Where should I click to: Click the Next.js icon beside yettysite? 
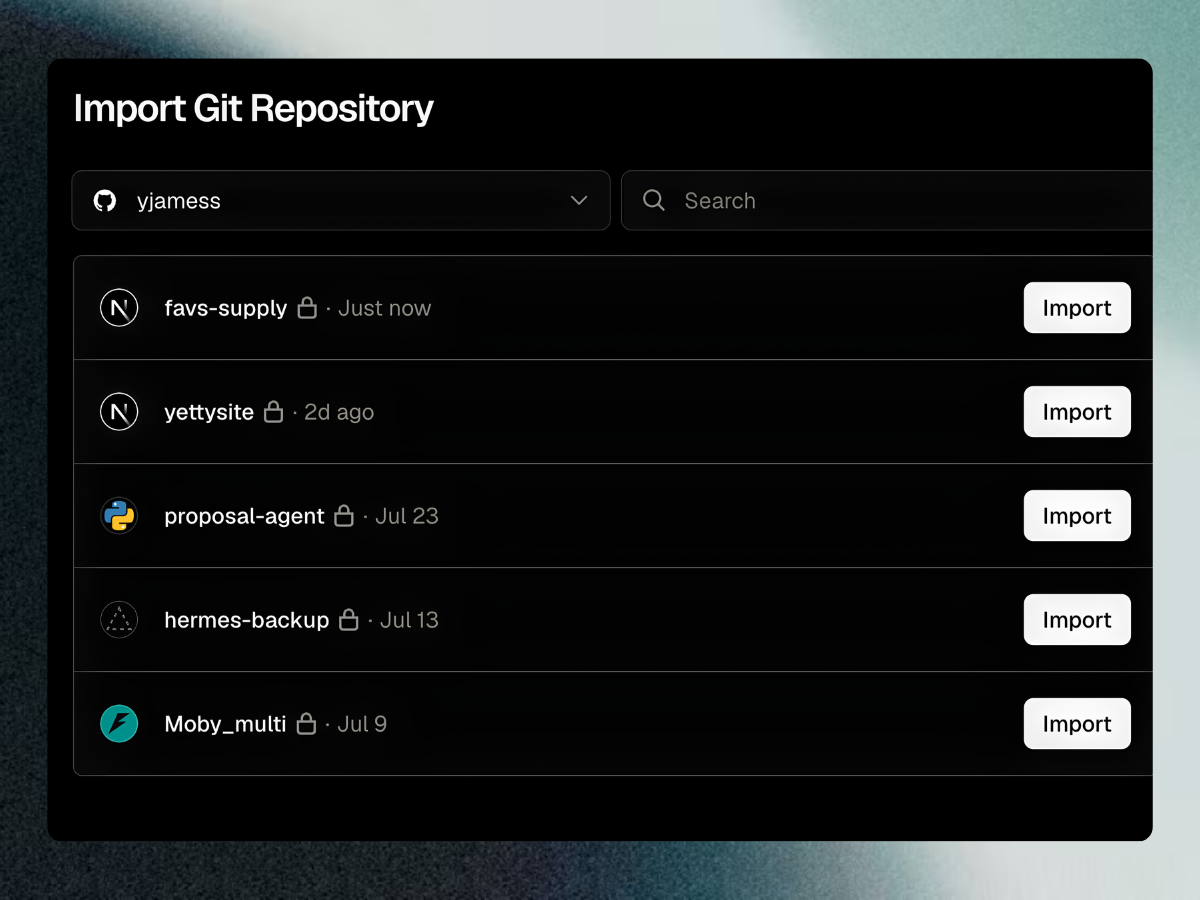click(x=119, y=412)
